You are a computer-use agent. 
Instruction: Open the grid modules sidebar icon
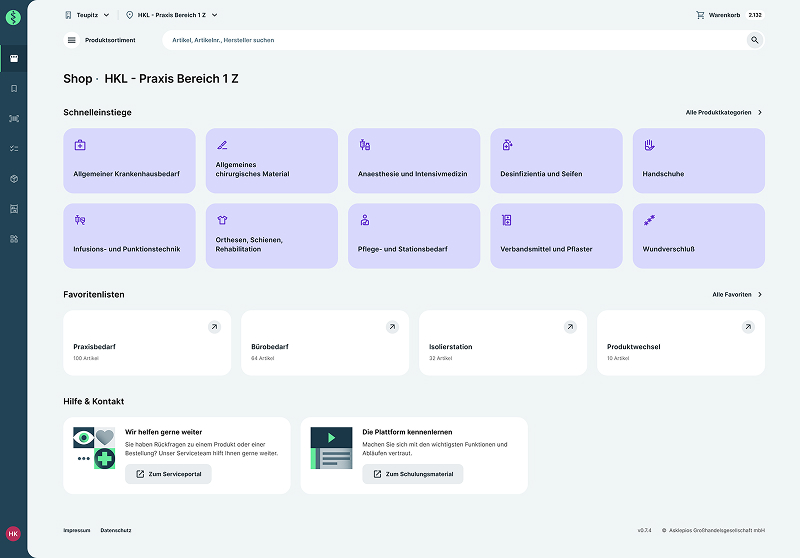click(14, 239)
